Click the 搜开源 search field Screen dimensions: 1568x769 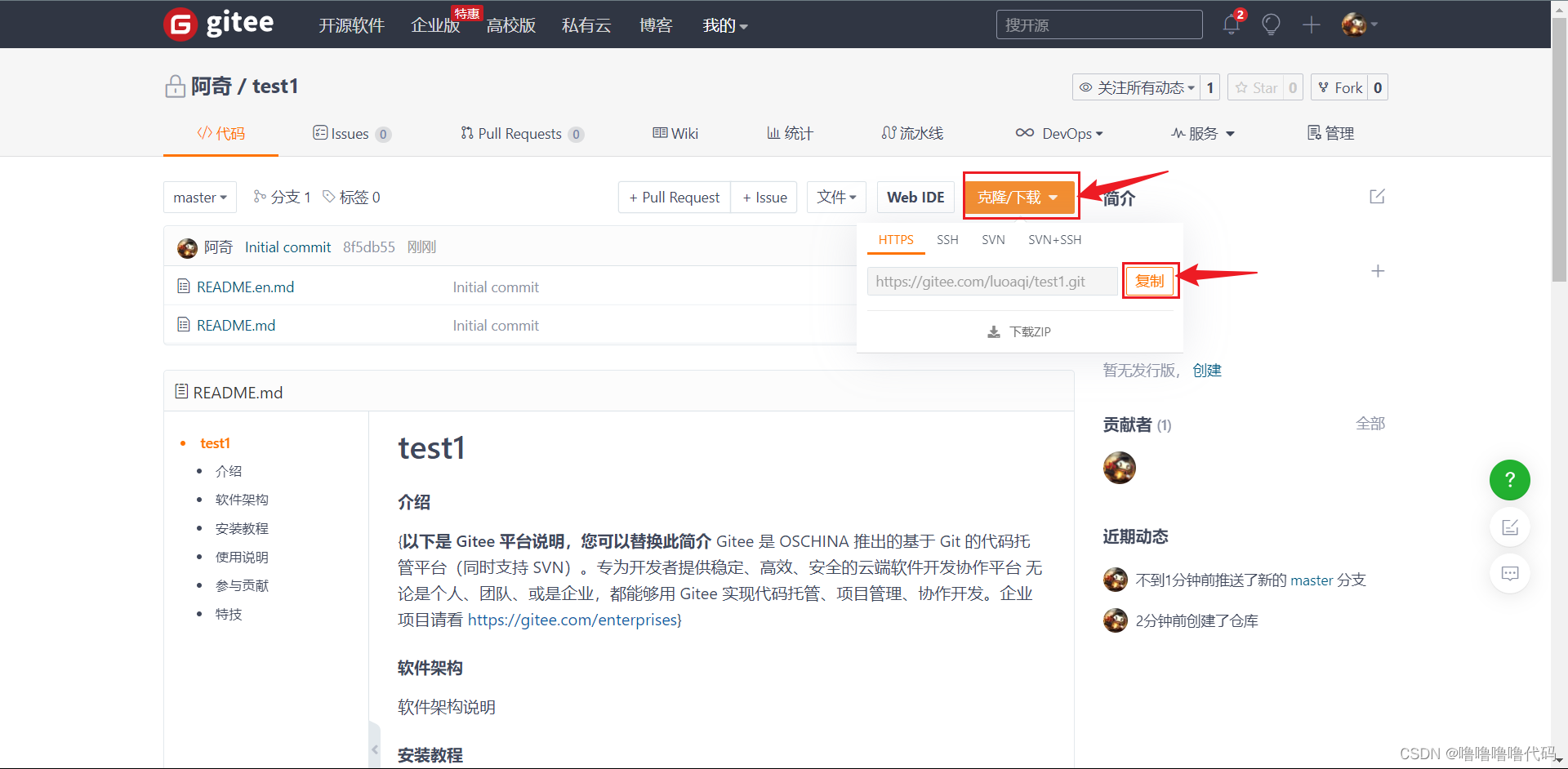[1099, 24]
